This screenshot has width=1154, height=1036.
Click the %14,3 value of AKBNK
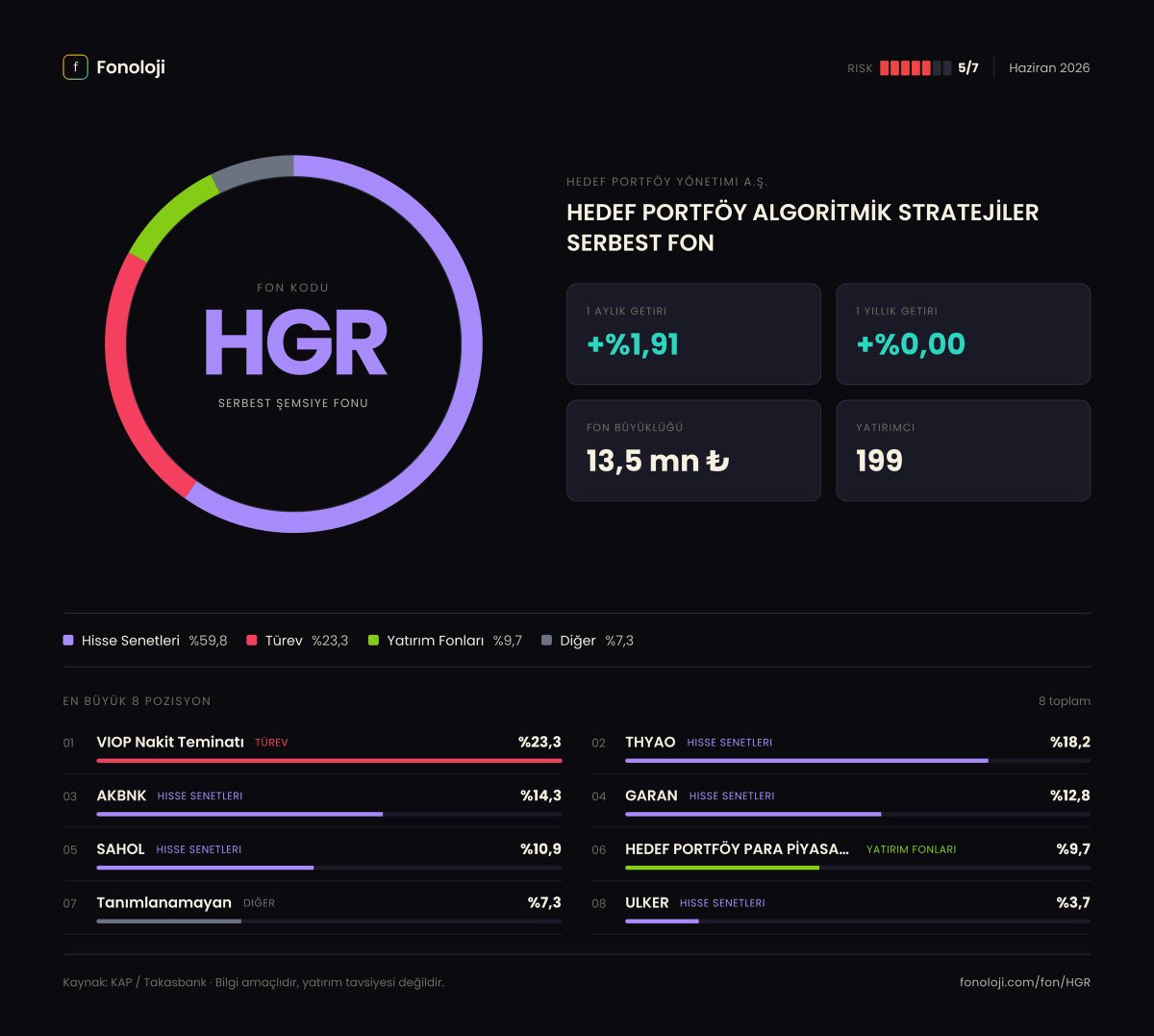[x=540, y=796]
